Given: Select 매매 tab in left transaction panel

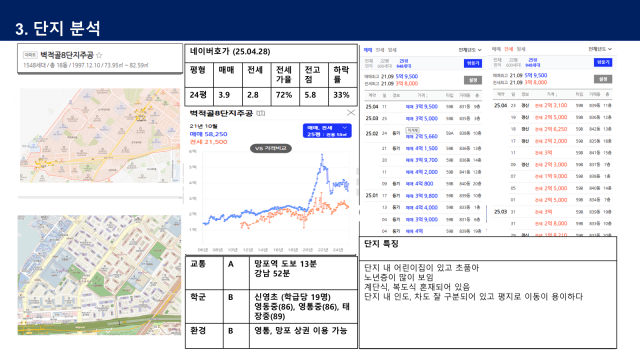Looking at the screenshot, I should [368, 50].
